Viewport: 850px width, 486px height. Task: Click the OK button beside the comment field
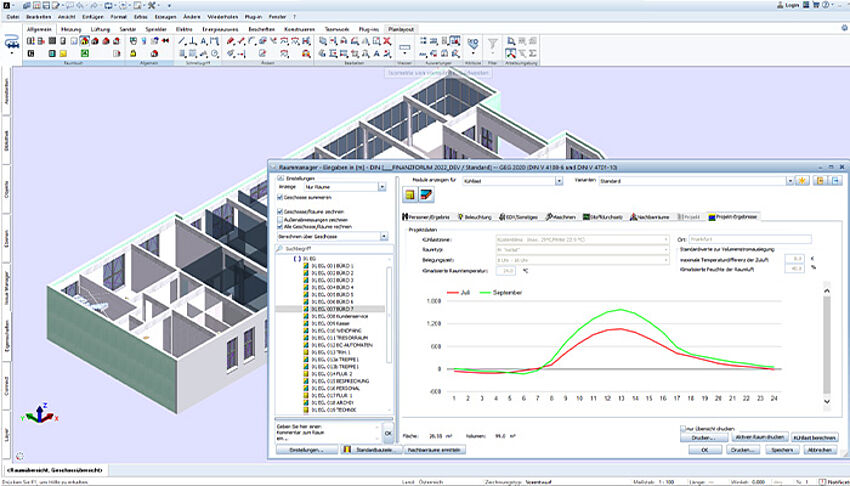[389, 433]
